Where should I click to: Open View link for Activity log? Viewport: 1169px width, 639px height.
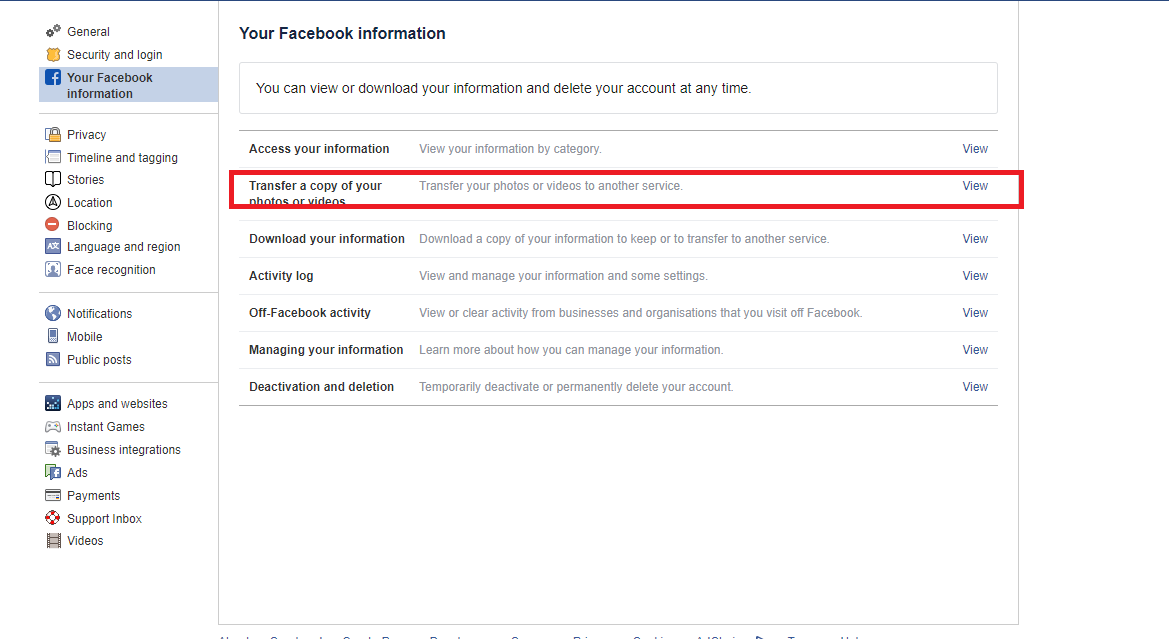[x=975, y=276]
